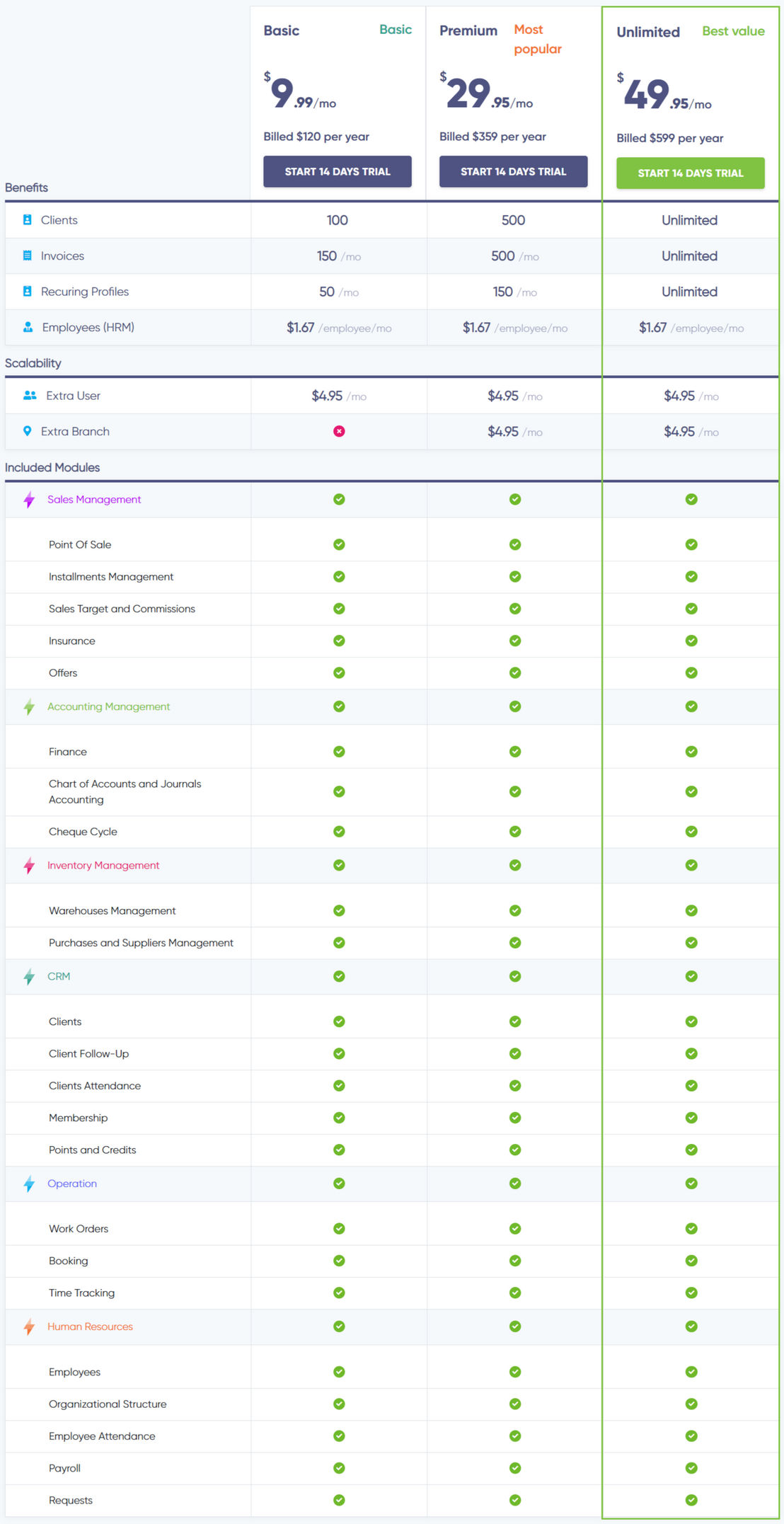Click Premium checkmark for Cheque Cycle
The width and height of the screenshot is (784, 1524).
click(515, 831)
